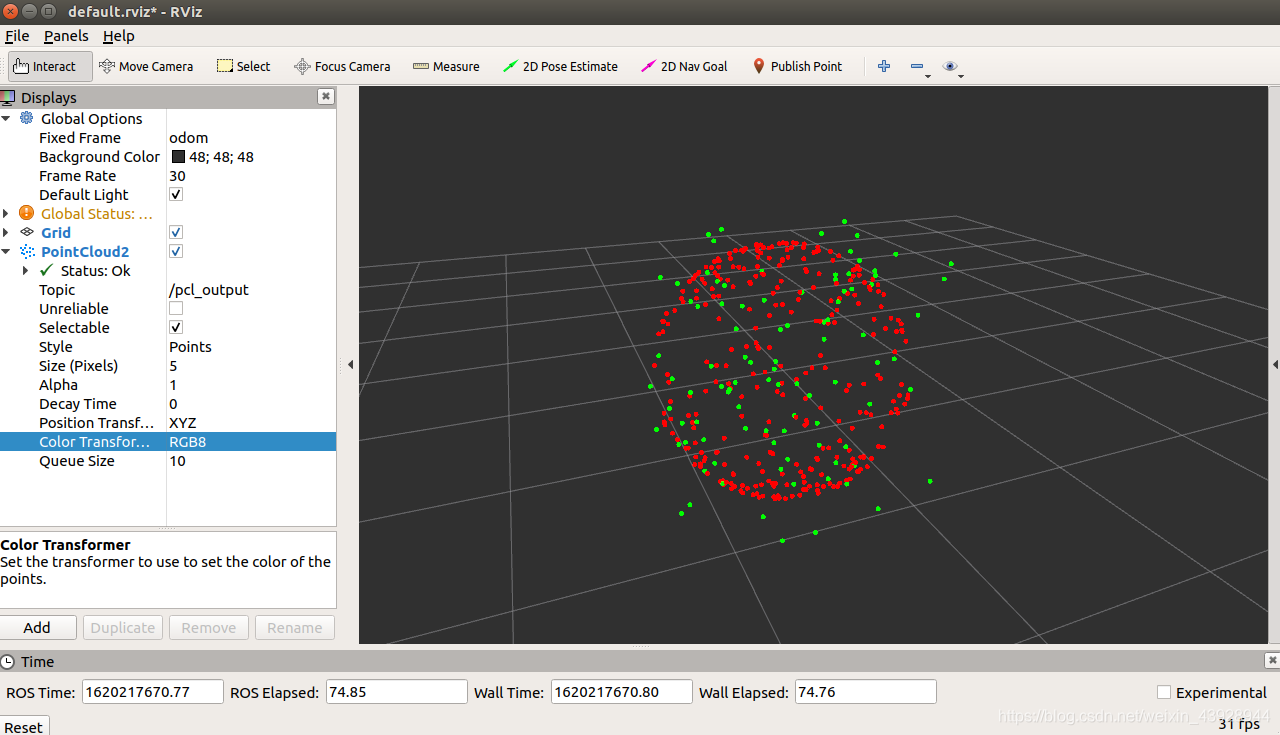Enable the Unreliable checkbox
The height and width of the screenshot is (735, 1280).
coord(176,308)
